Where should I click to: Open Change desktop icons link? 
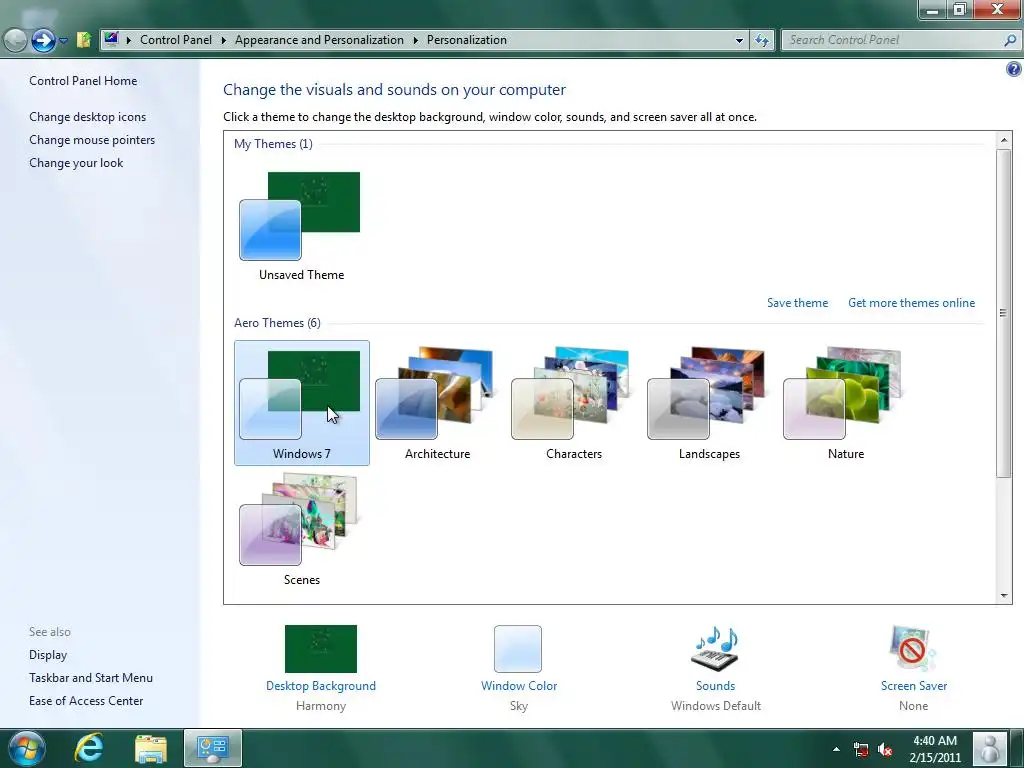coord(88,117)
